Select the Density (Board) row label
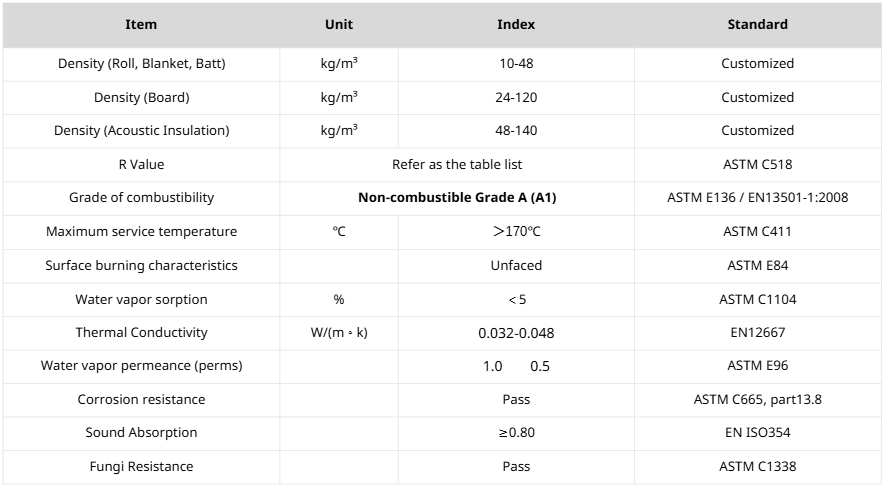Viewport: 885px width, 488px height. point(141,97)
